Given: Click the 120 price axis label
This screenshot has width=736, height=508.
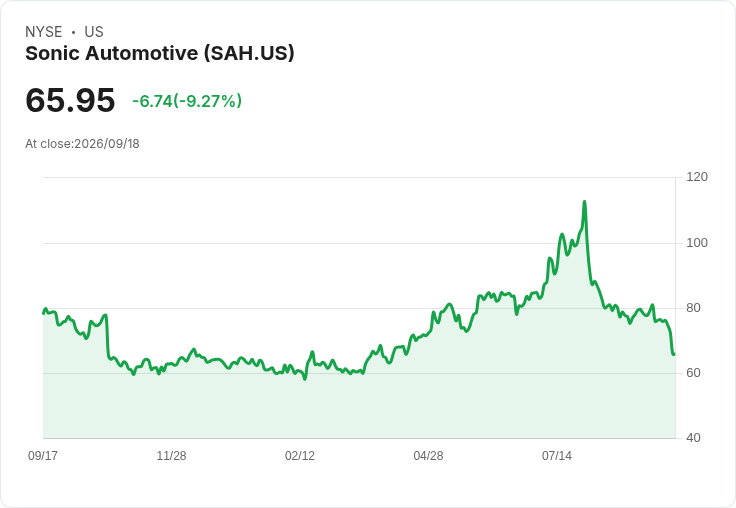Looking at the screenshot, I should coord(697,177).
